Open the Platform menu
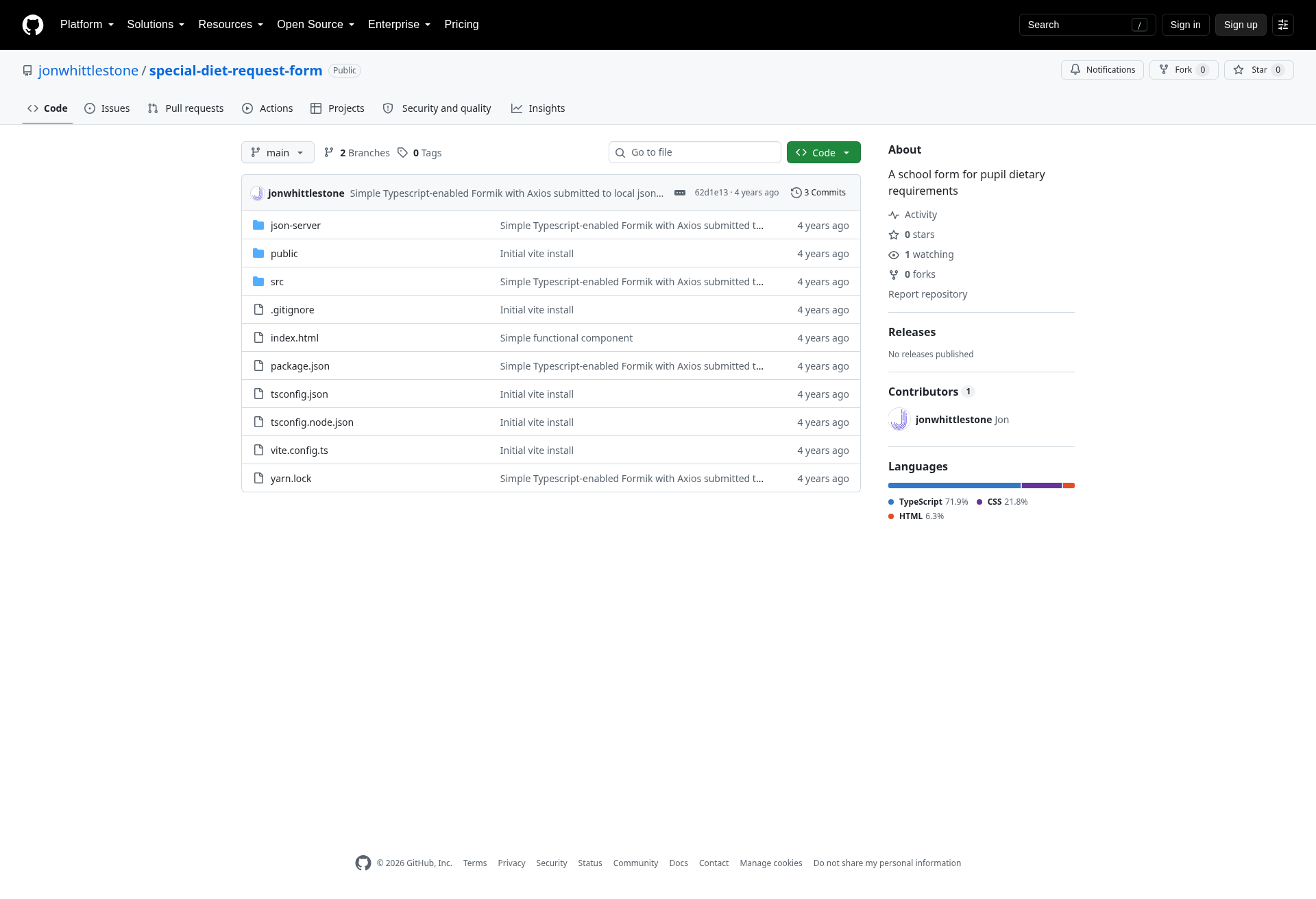1316x899 pixels. pos(87,25)
